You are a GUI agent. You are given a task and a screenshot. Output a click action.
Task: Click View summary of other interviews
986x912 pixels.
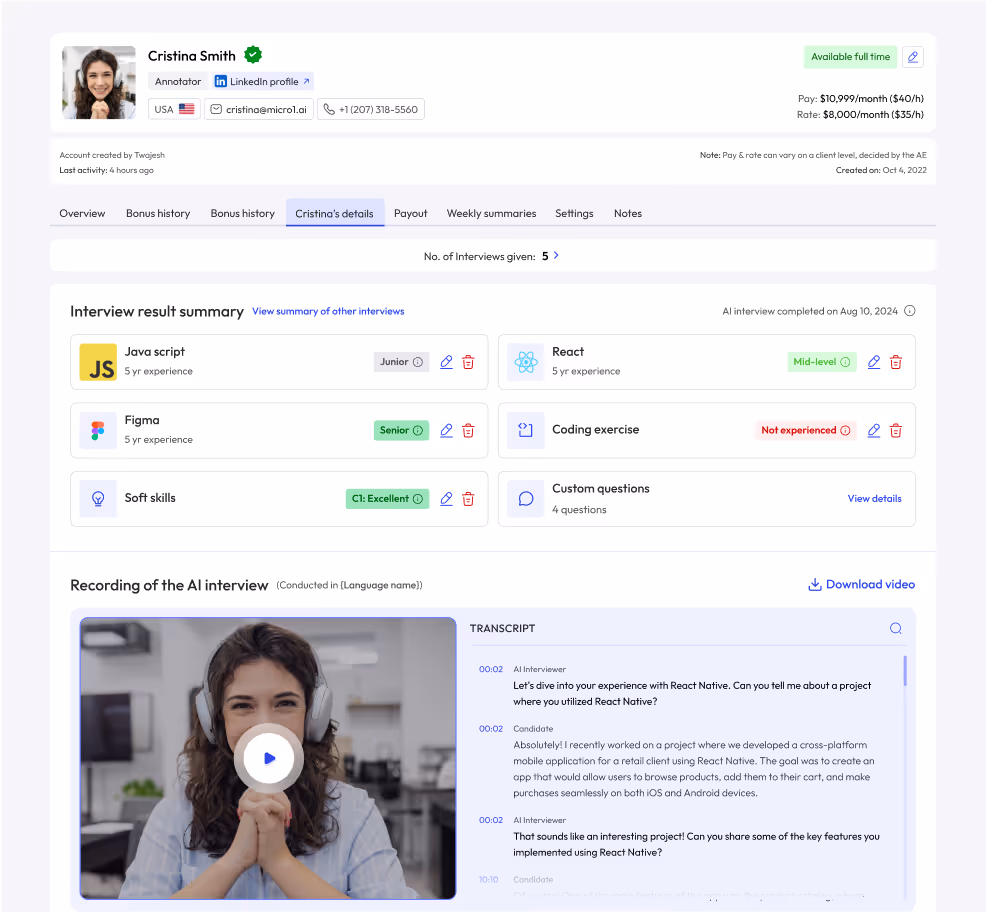coord(328,311)
